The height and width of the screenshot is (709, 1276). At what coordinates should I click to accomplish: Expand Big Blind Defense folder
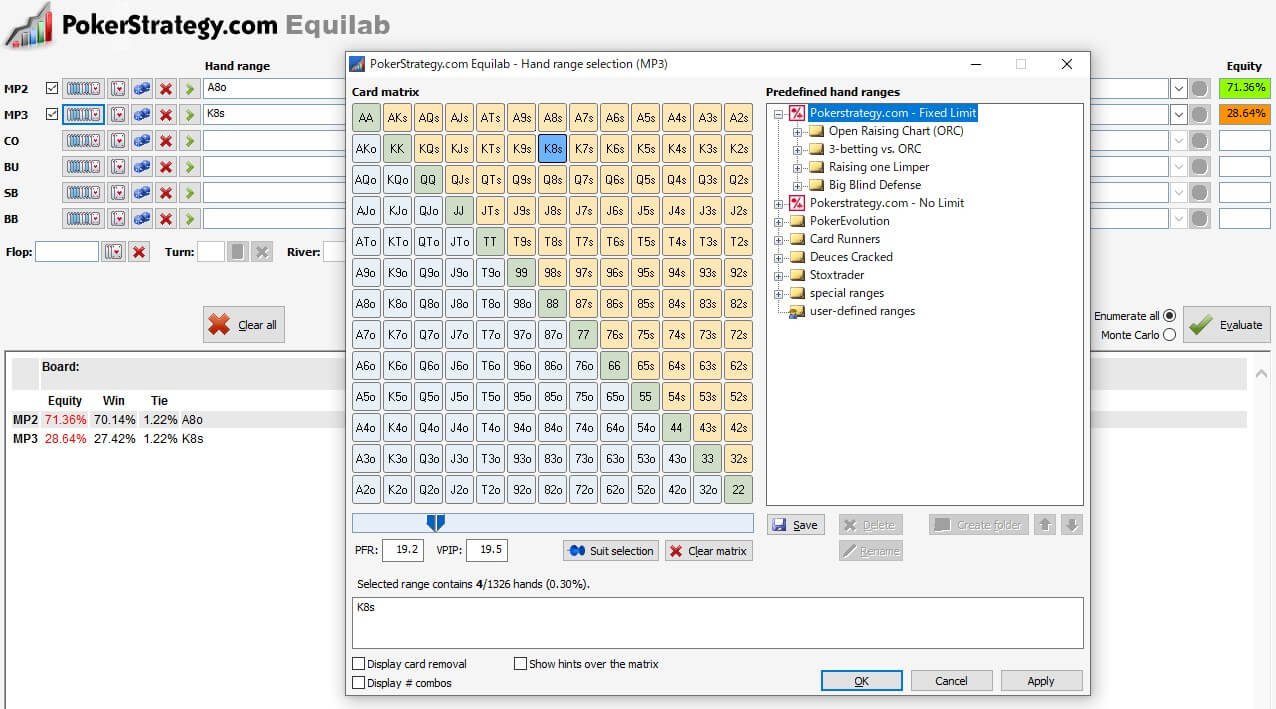click(x=797, y=185)
